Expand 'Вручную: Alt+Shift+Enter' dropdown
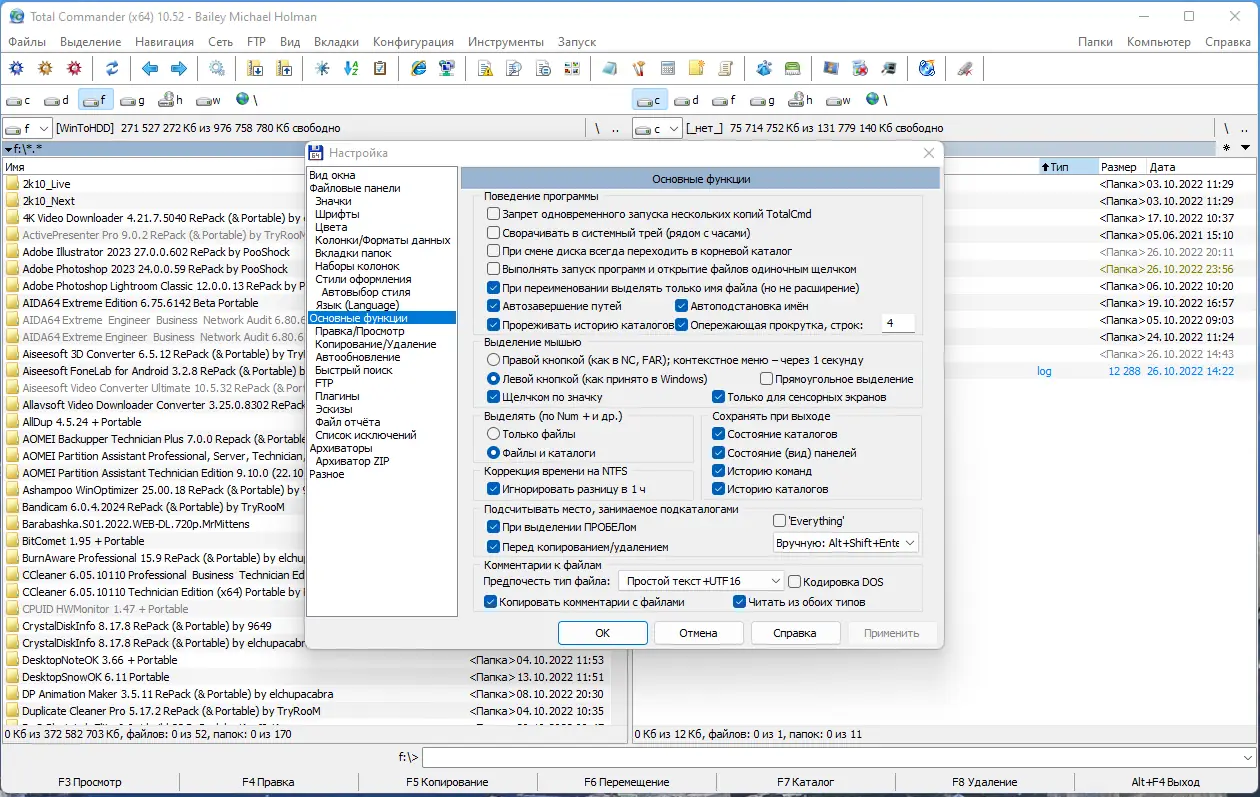 click(x=845, y=543)
